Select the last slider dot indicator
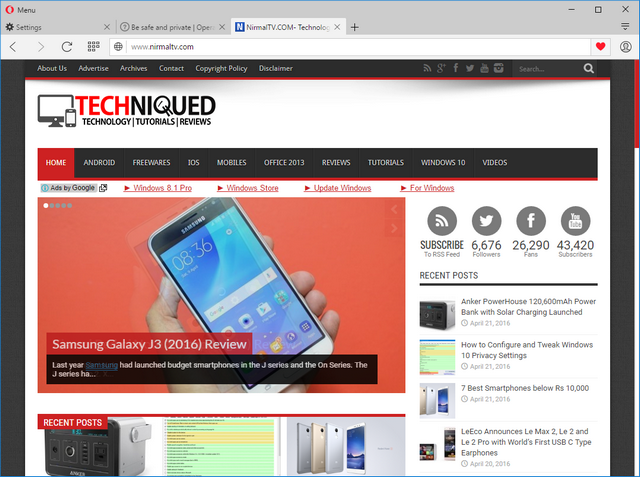This screenshot has width=640, height=477. pyautogui.click(x=70, y=206)
